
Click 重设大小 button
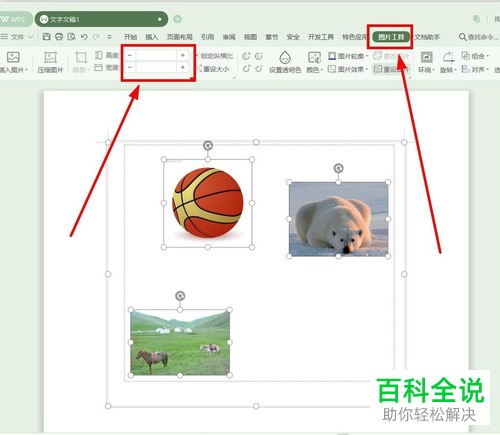tap(213, 69)
